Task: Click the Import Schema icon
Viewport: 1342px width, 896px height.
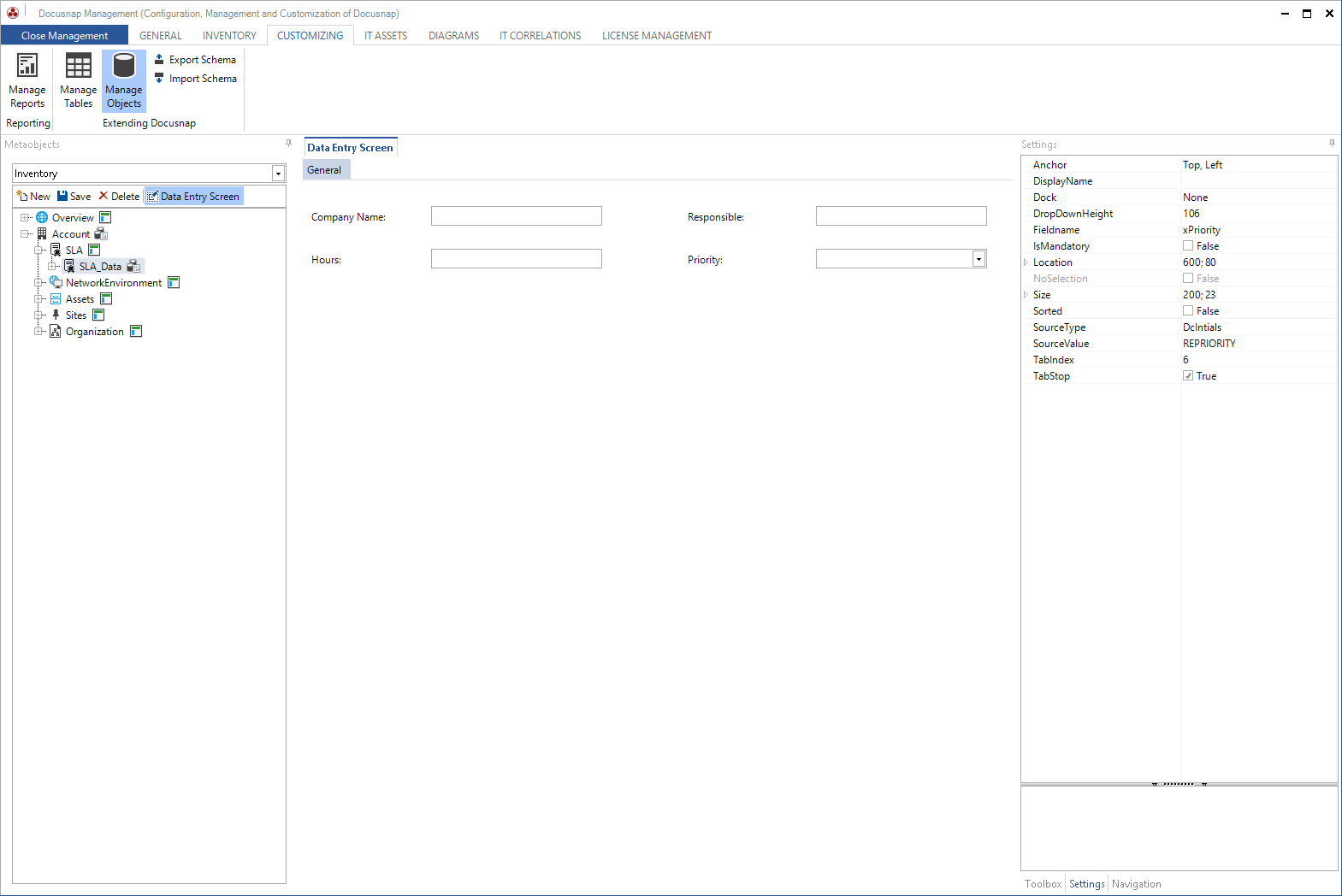Action: click(x=159, y=78)
